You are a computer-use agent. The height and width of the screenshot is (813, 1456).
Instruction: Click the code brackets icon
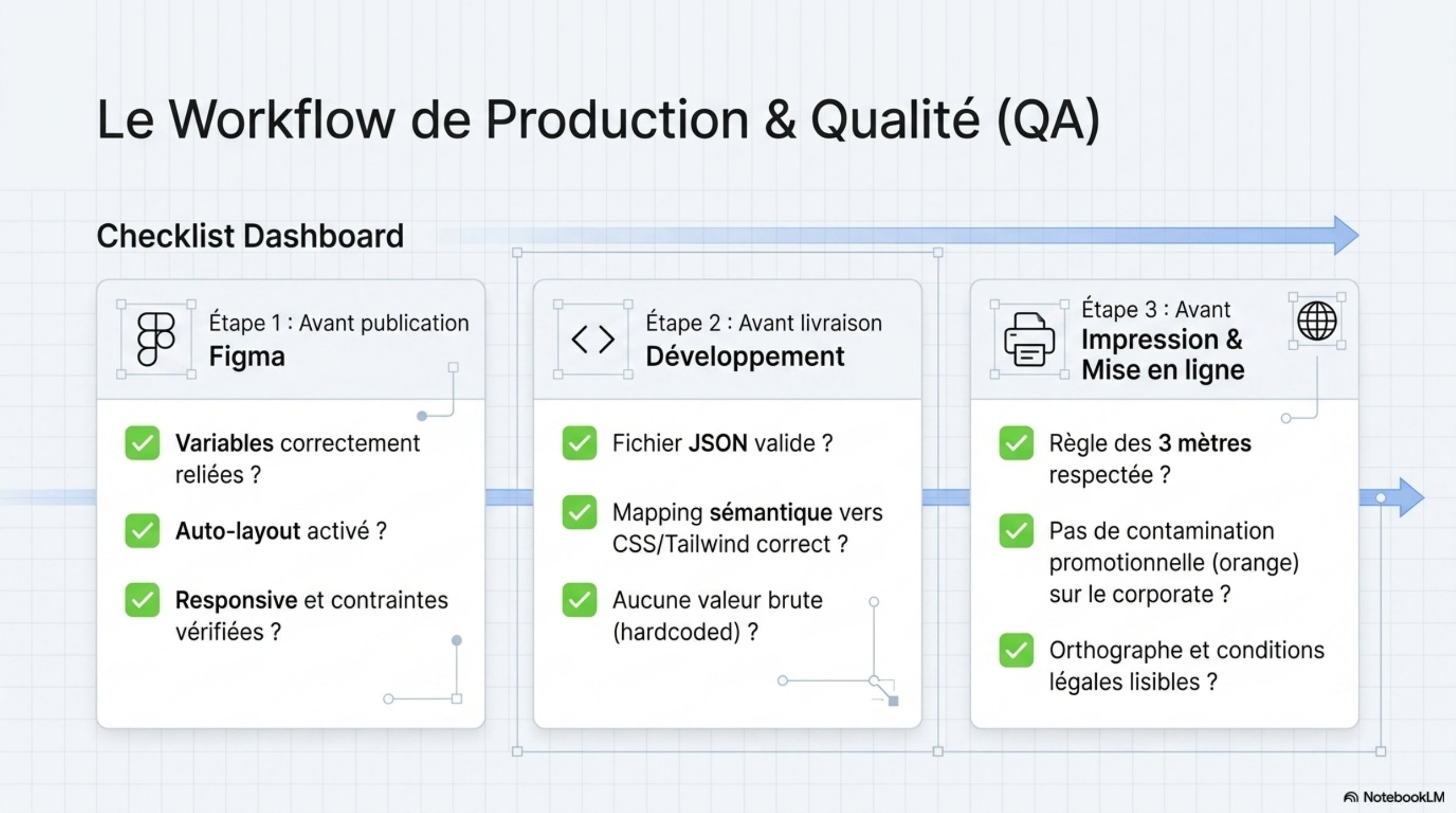click(592, 339)
